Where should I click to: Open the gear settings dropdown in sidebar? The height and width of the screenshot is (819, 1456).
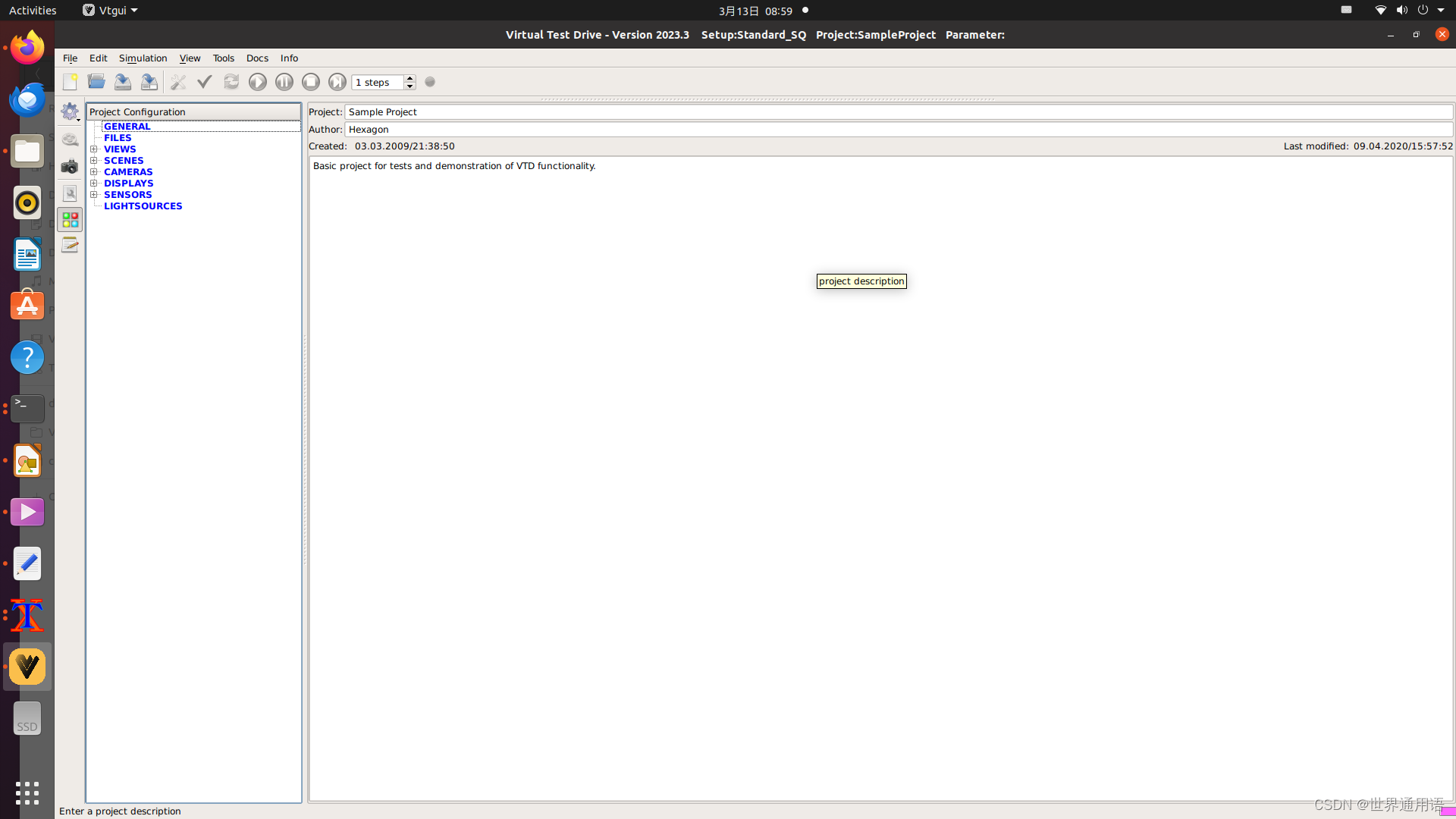[70, 111]
